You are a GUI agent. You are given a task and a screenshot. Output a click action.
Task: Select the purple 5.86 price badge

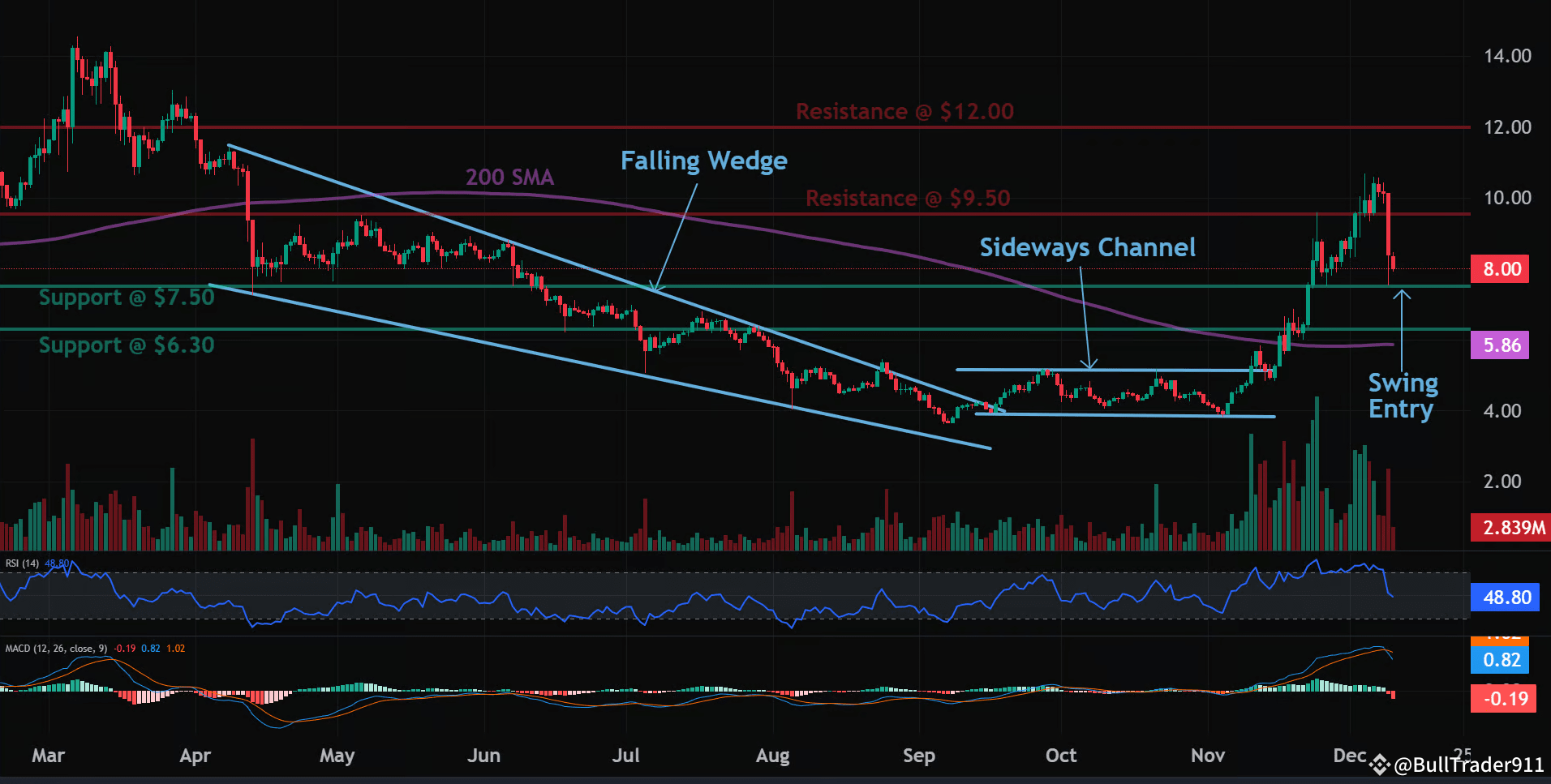pos(1500,345)
